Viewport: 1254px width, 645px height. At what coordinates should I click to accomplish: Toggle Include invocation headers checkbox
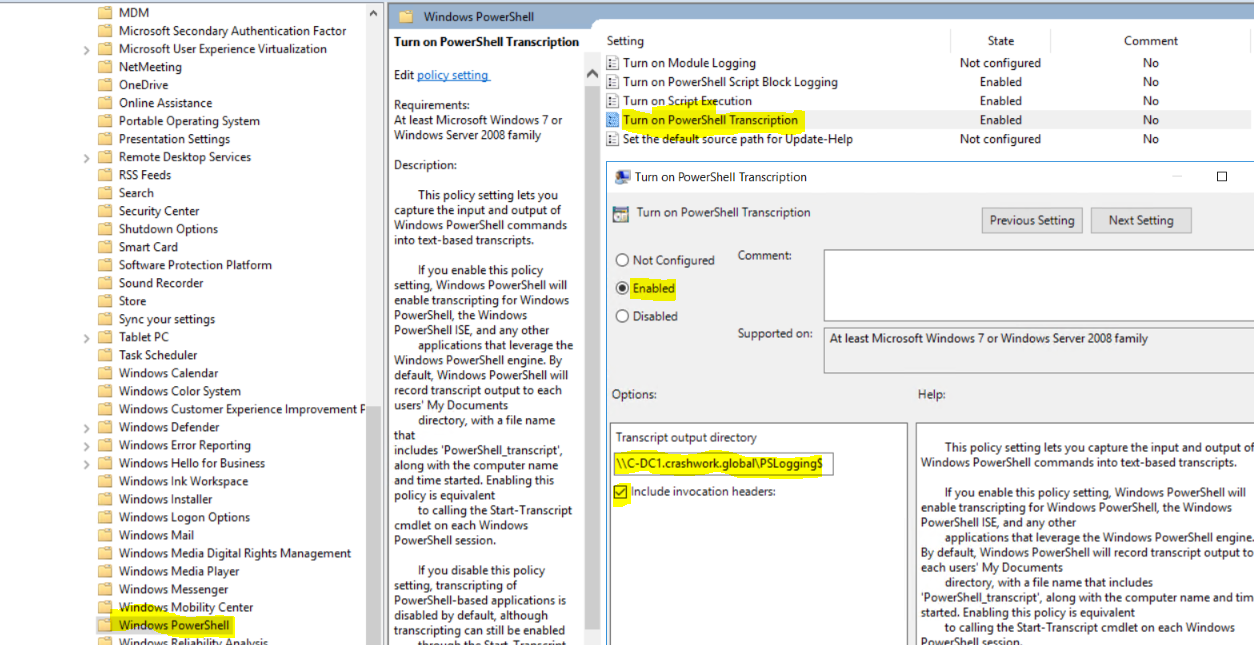(621, 492)
